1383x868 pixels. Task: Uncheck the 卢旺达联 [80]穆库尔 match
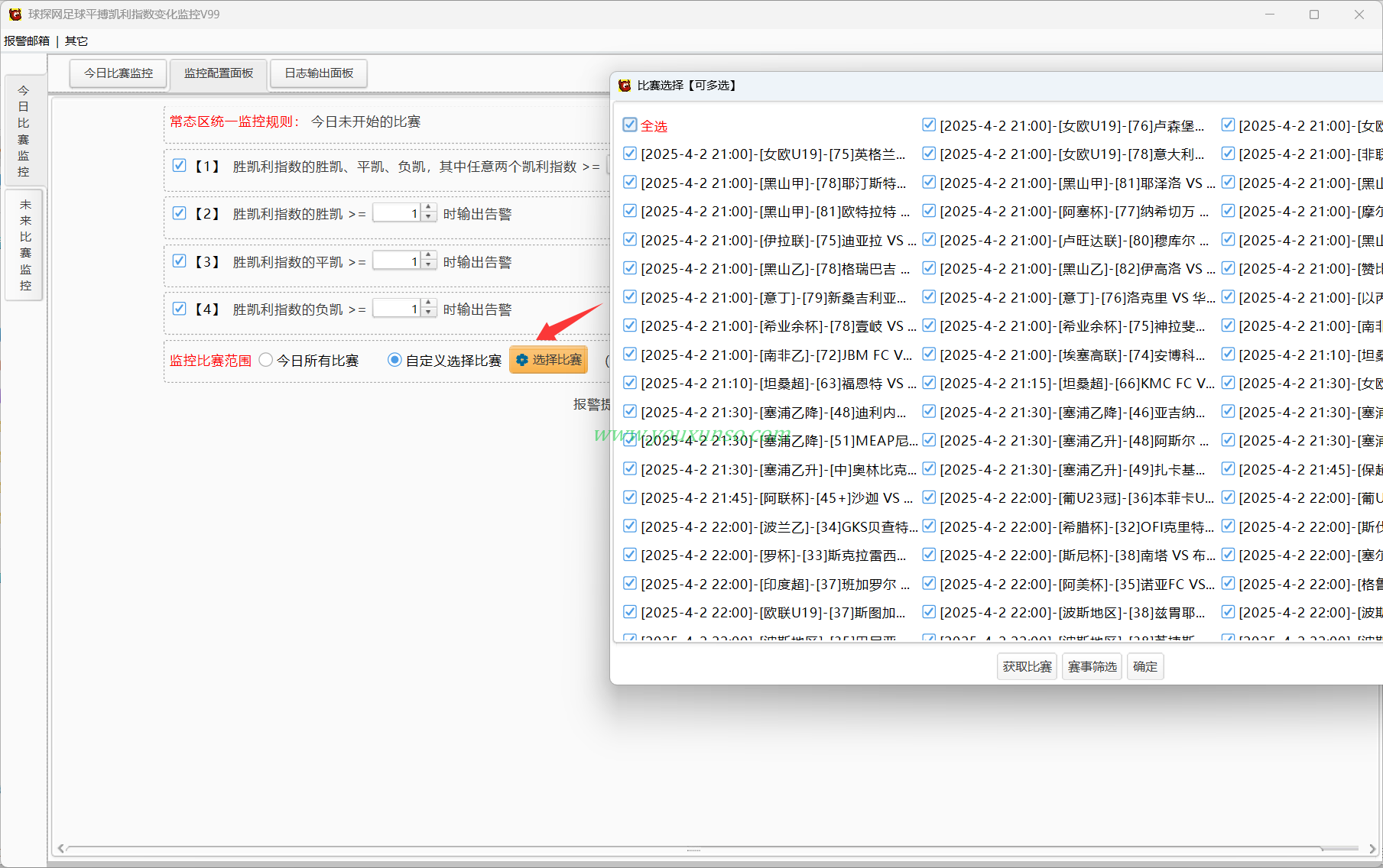click(x=929, y=239)
